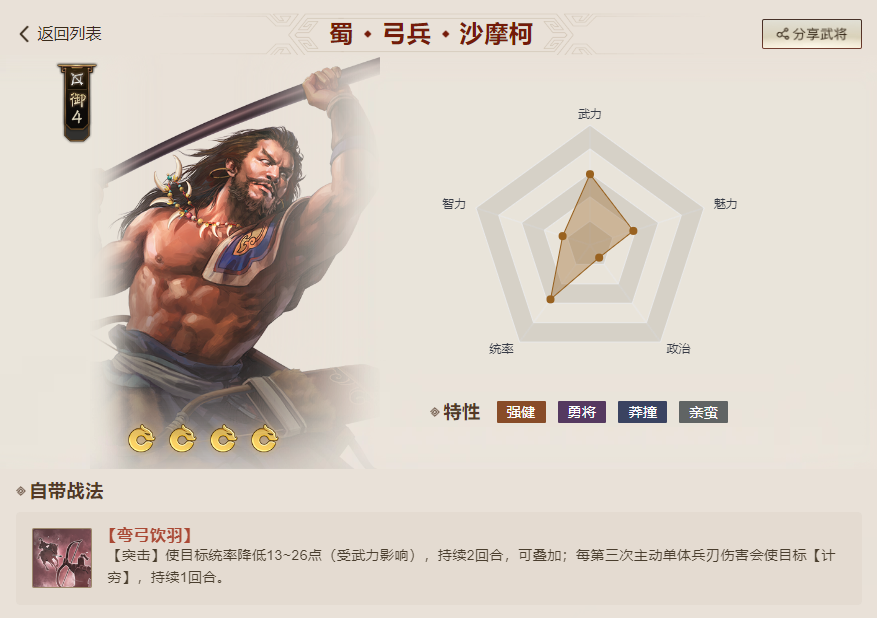Click the second golden dragon star icon

182,438
